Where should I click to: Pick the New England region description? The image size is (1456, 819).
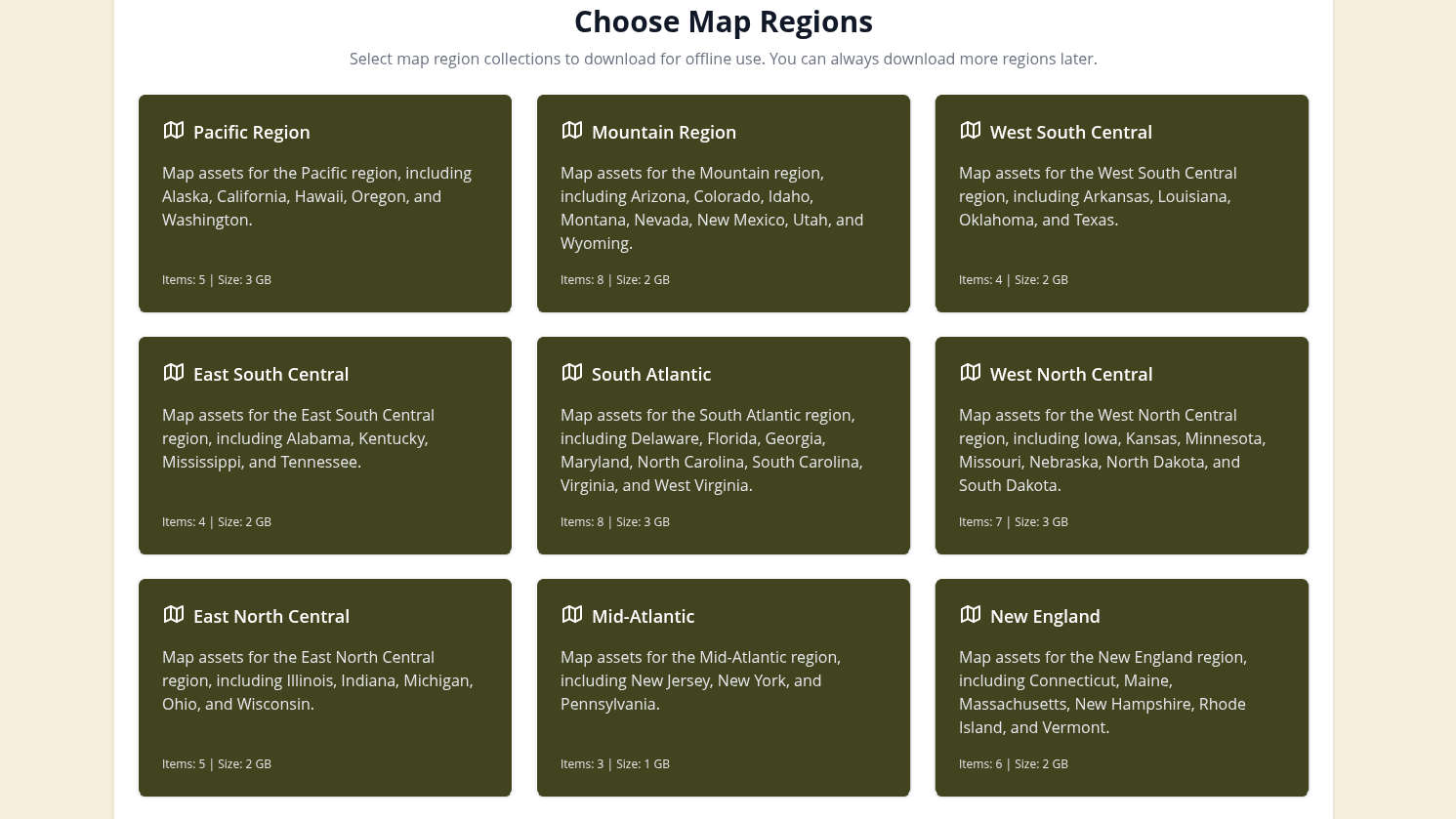click(x=1102, y=692)
